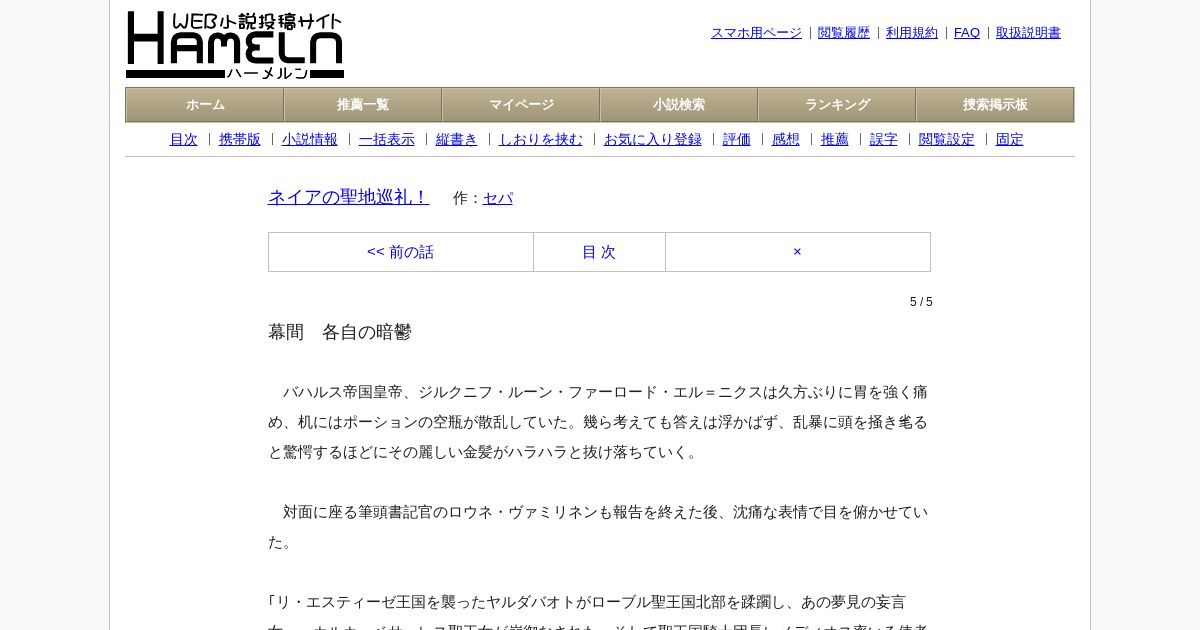The height and width of the screenshot is (630, 1200).
Task: Click the × chapter navigation cell
Action: point(798,252)
